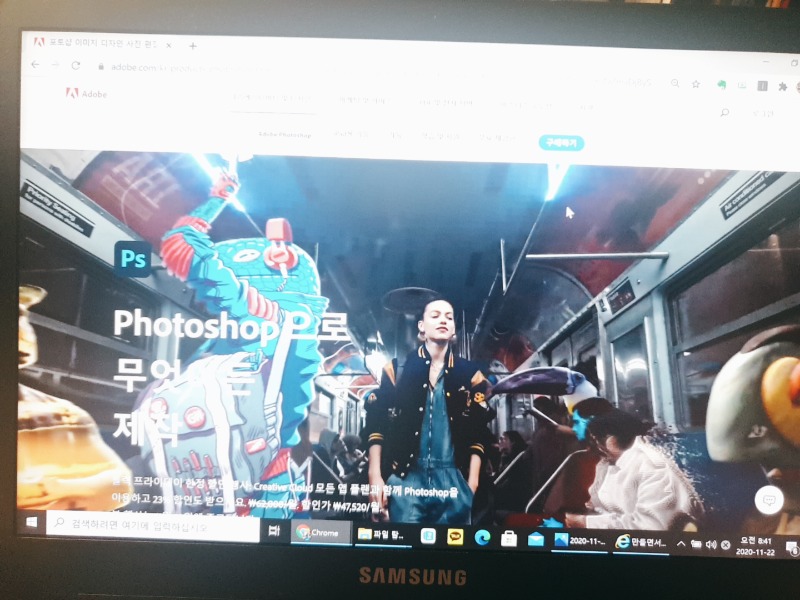
Task: Open the chat bubble widget
Action: tap(769, 500)
